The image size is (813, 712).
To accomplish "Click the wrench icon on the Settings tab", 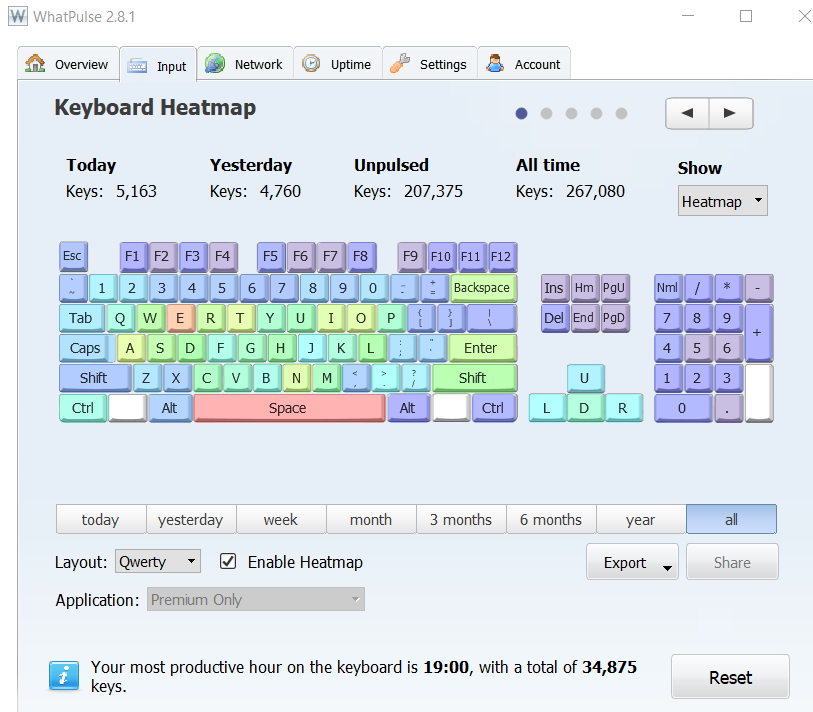I will [400, 63].
